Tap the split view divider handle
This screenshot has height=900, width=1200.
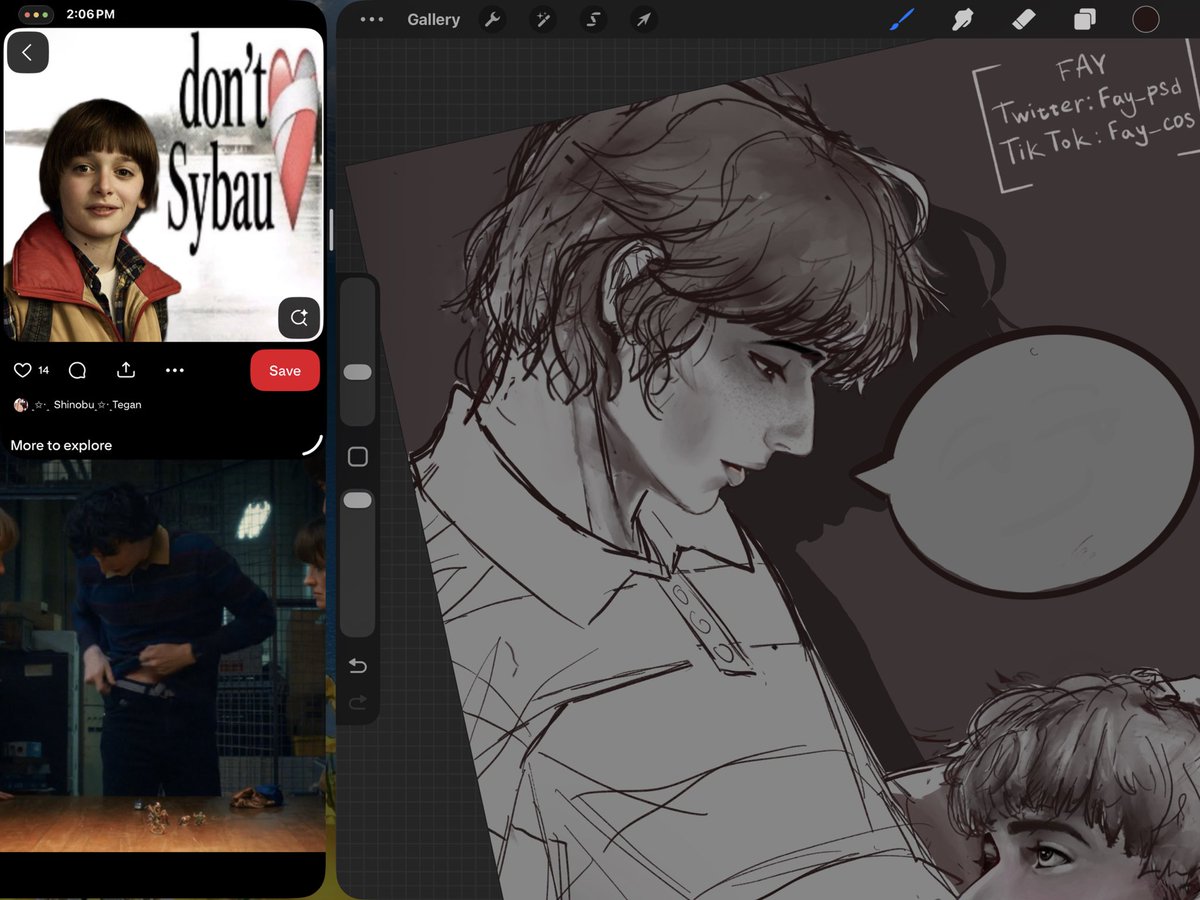(x=331, y=229)
